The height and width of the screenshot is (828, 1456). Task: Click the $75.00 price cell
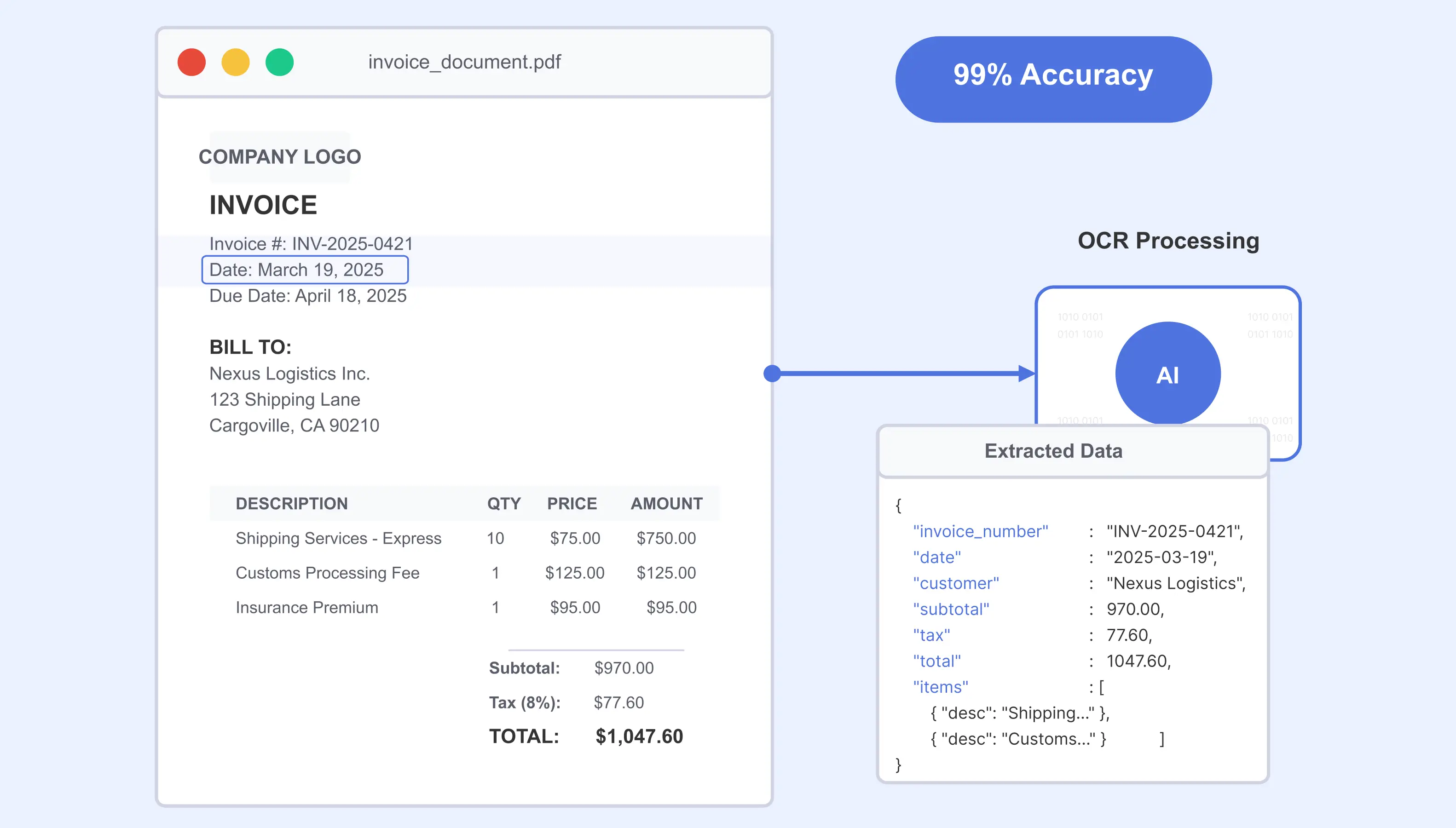click(575, 538)
